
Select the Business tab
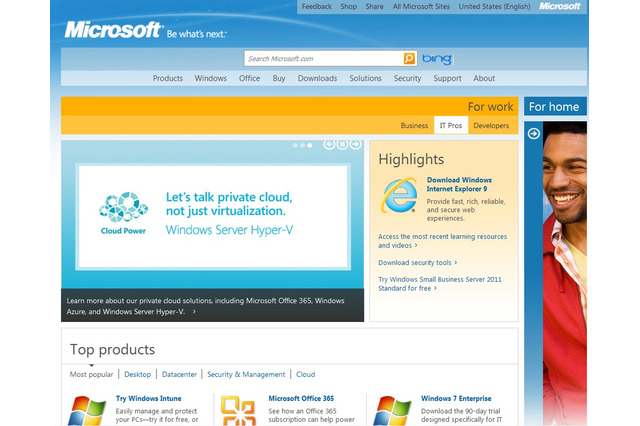[x=414, y=126]
